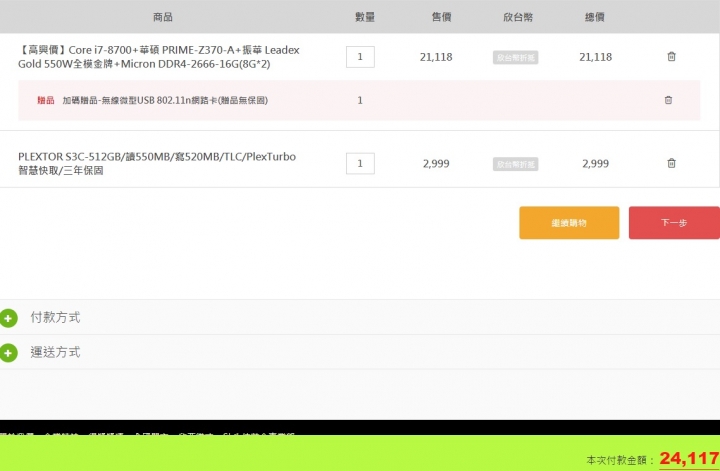The image size is (720, 471).
Task: Remove the free USB 802.11n network card gift
Action: coord(668,100)
